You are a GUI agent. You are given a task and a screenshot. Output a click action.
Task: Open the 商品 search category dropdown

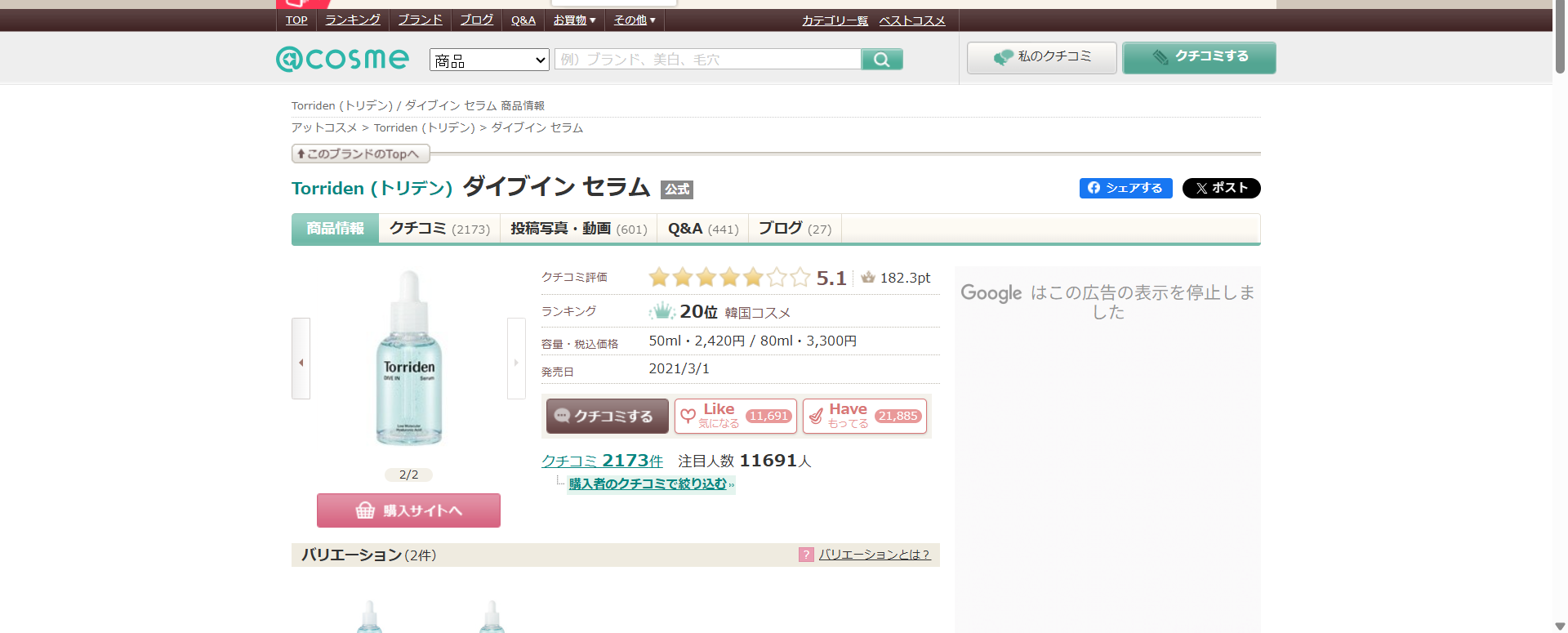[x=489, y=60]
